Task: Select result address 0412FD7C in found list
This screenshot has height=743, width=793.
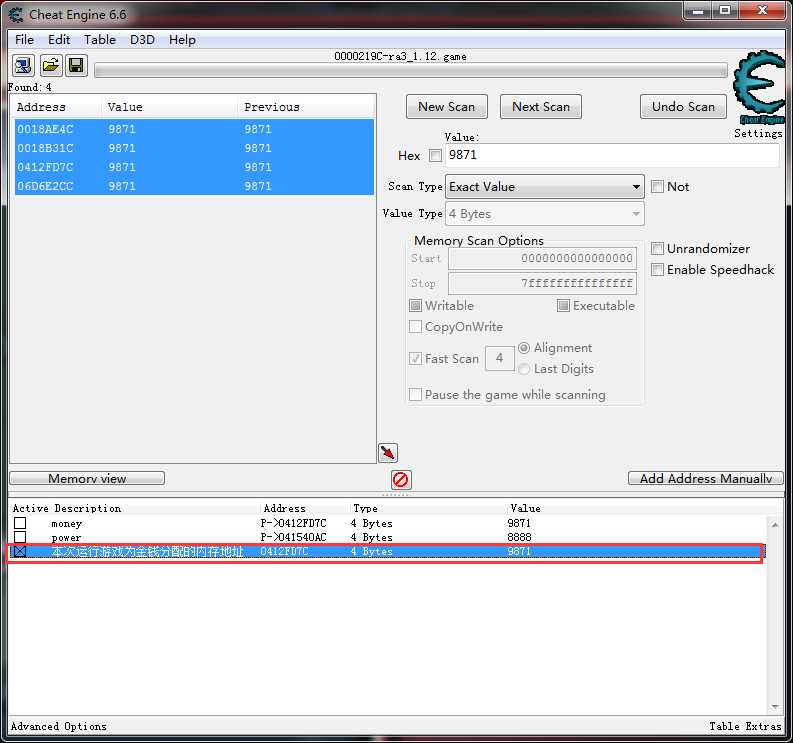Action: [45, 167]
